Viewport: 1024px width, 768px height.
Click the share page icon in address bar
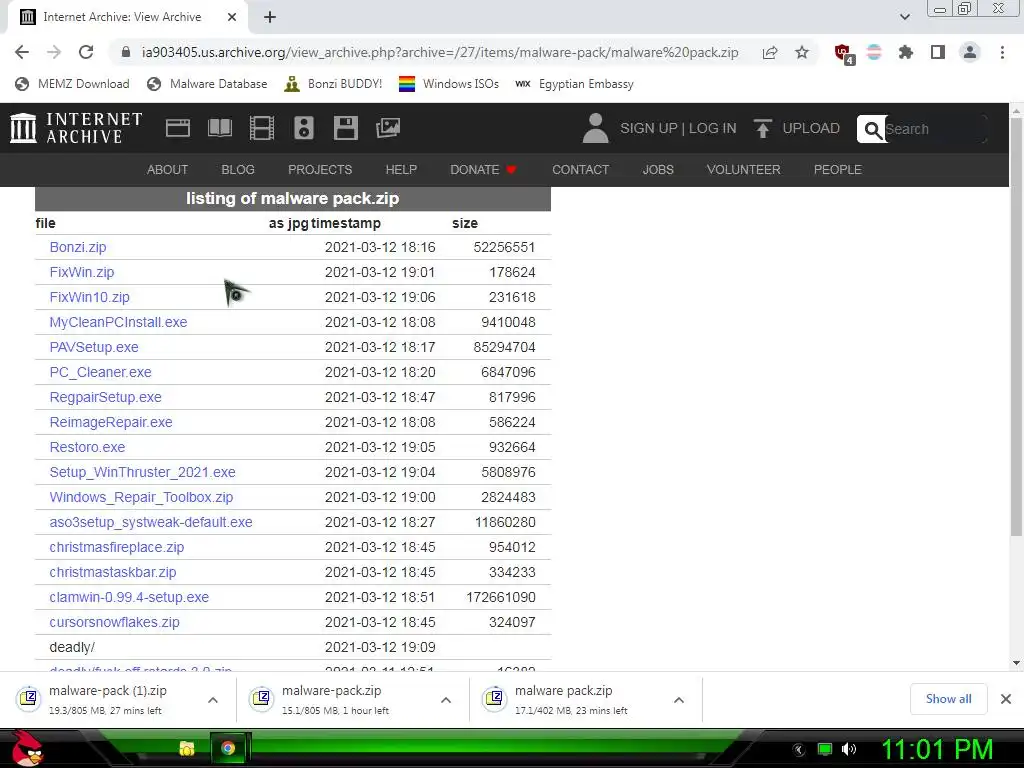(x=770, y=52)
